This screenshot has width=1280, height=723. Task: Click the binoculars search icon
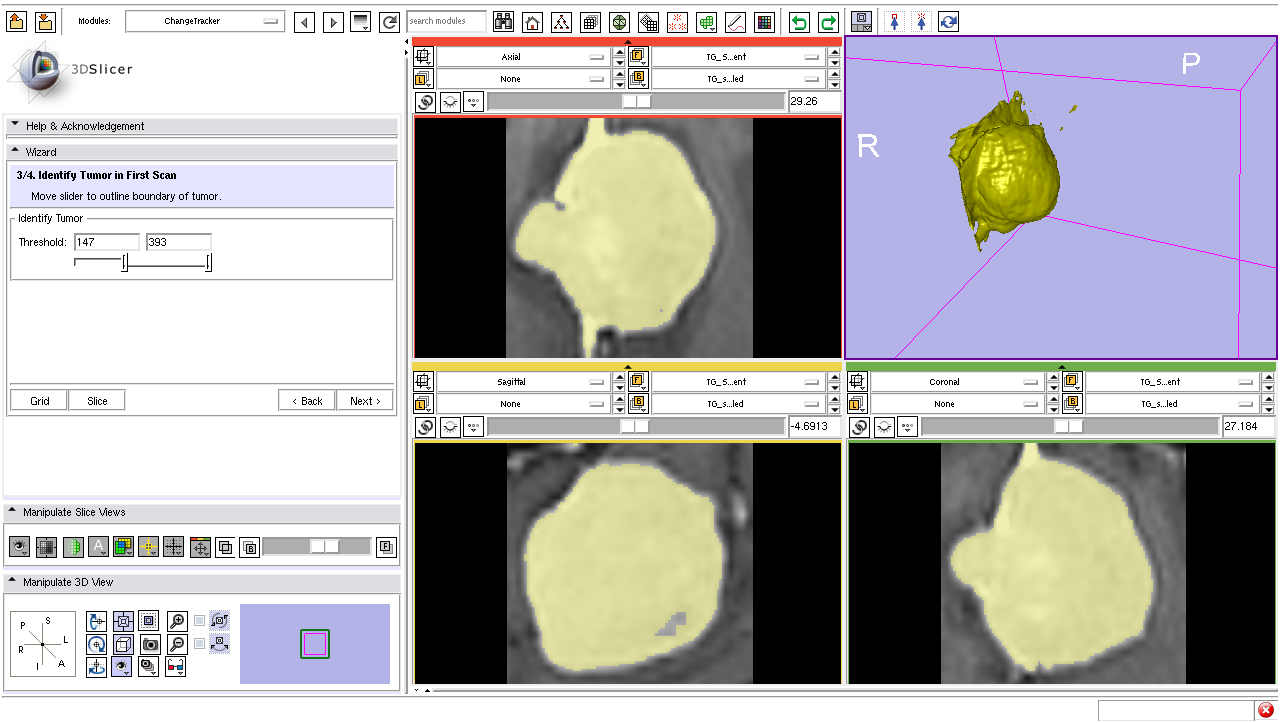point(504,22)
